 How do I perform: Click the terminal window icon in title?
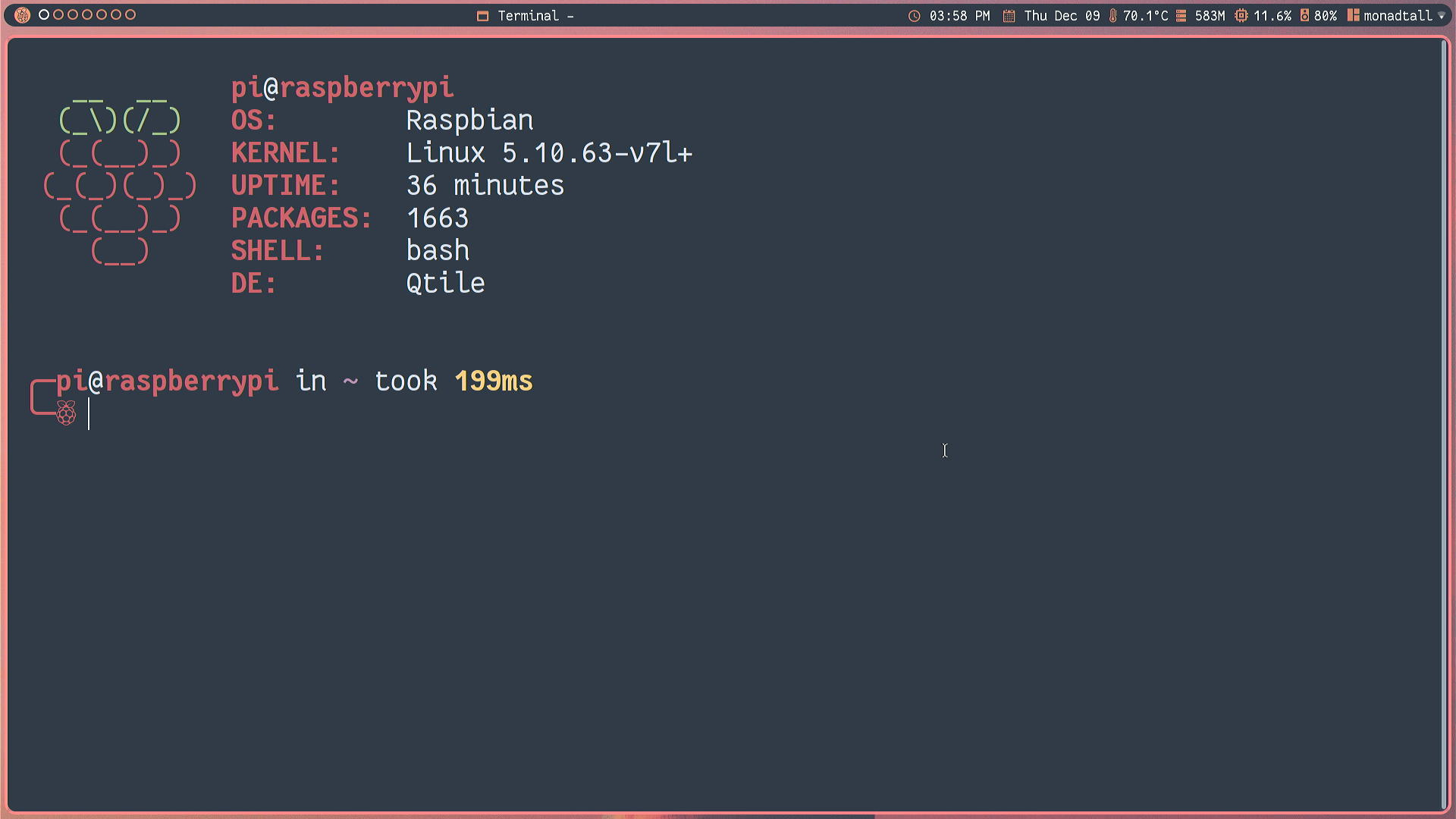pyautogui.click(x=482, y=16)
